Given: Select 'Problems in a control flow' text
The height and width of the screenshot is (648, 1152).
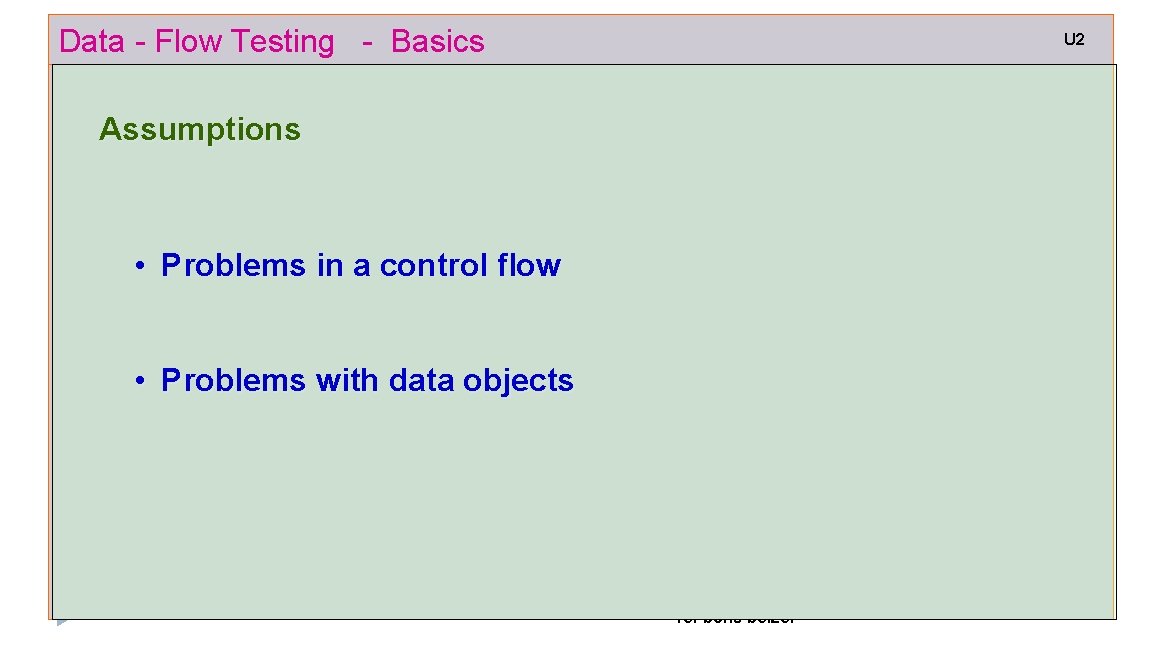Looking at the screenshot, I should click(x=361, y=265).
